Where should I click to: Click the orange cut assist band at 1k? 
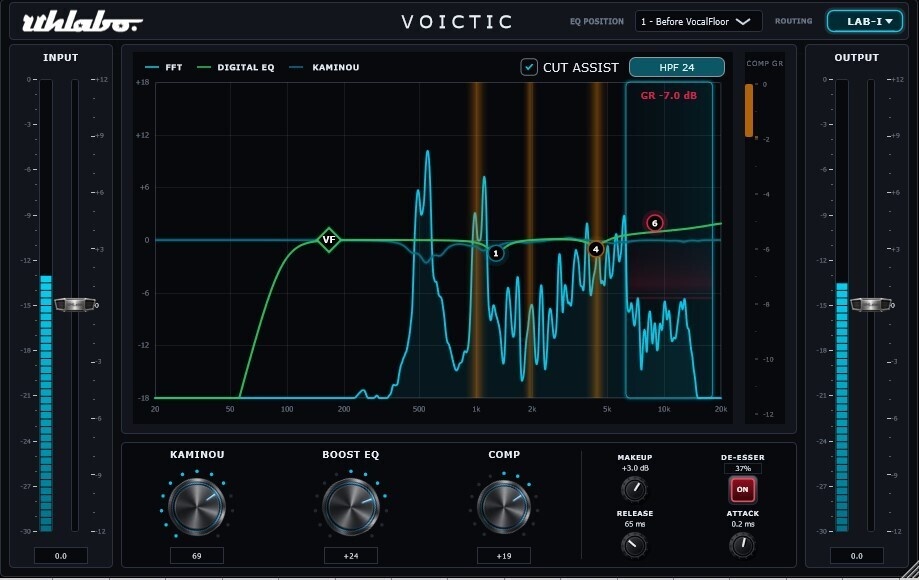click(476, 240)
